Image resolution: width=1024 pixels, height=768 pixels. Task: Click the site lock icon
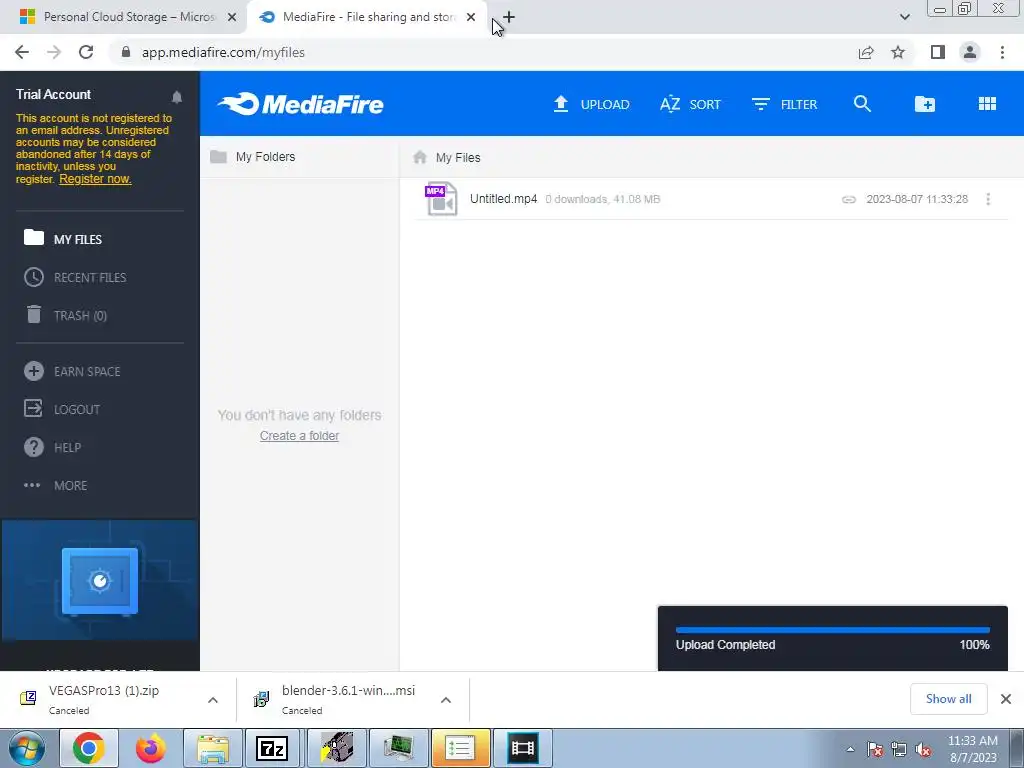(126, 52)
